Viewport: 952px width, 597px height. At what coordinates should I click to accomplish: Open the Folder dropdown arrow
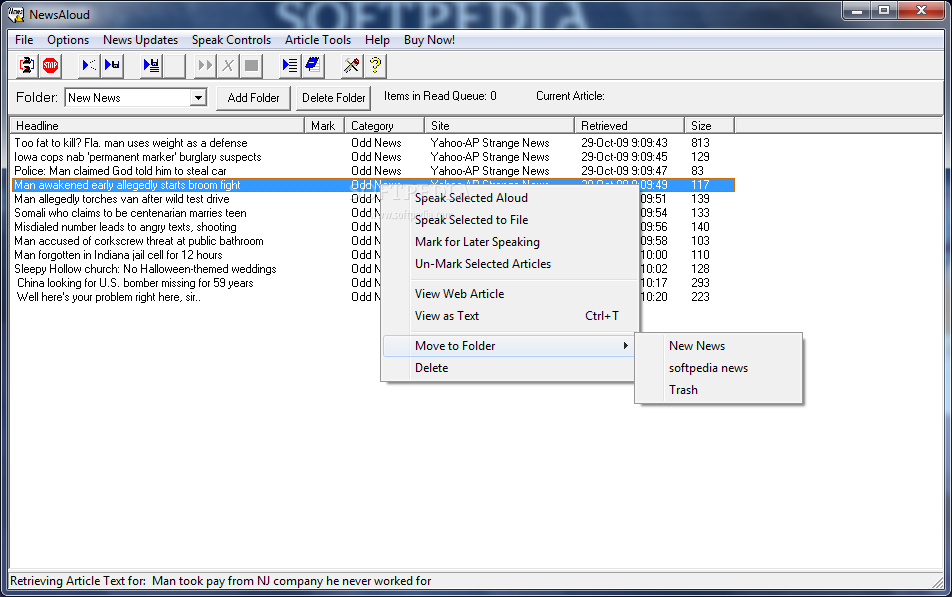[x=198, y=98]
